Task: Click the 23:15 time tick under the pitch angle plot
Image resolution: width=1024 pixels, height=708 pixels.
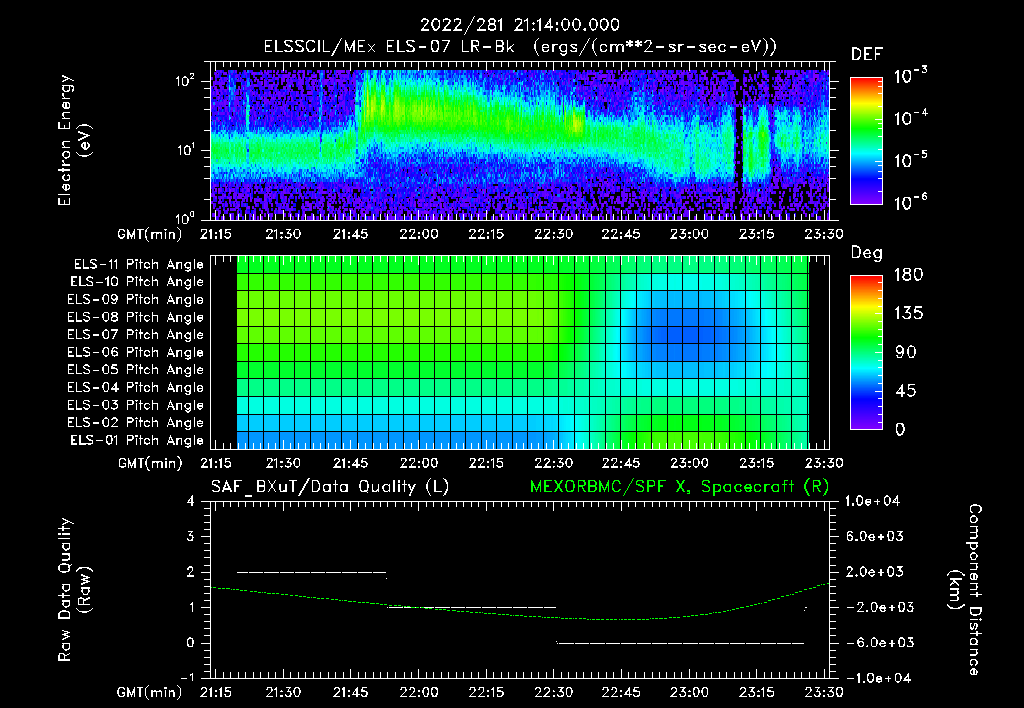Action: pyautogui.click(x=756, y=464)
